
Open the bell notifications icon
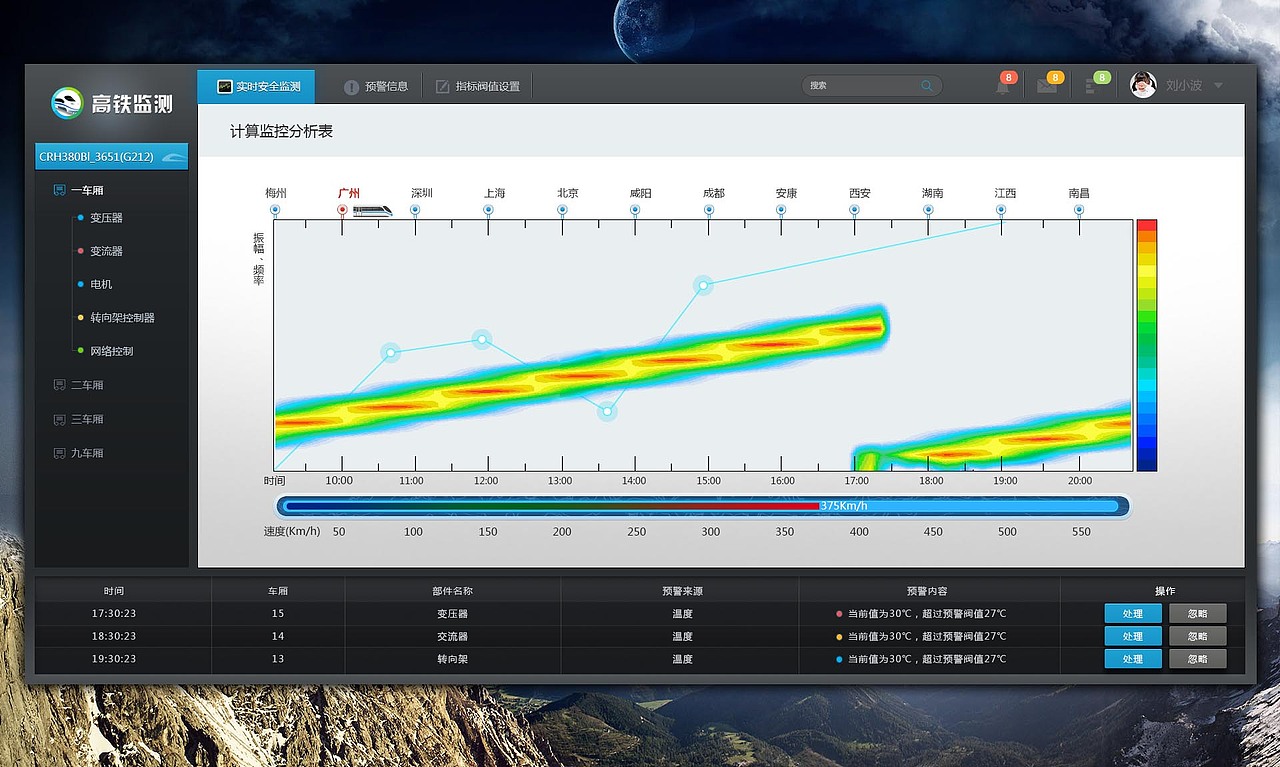[1002, 86]
